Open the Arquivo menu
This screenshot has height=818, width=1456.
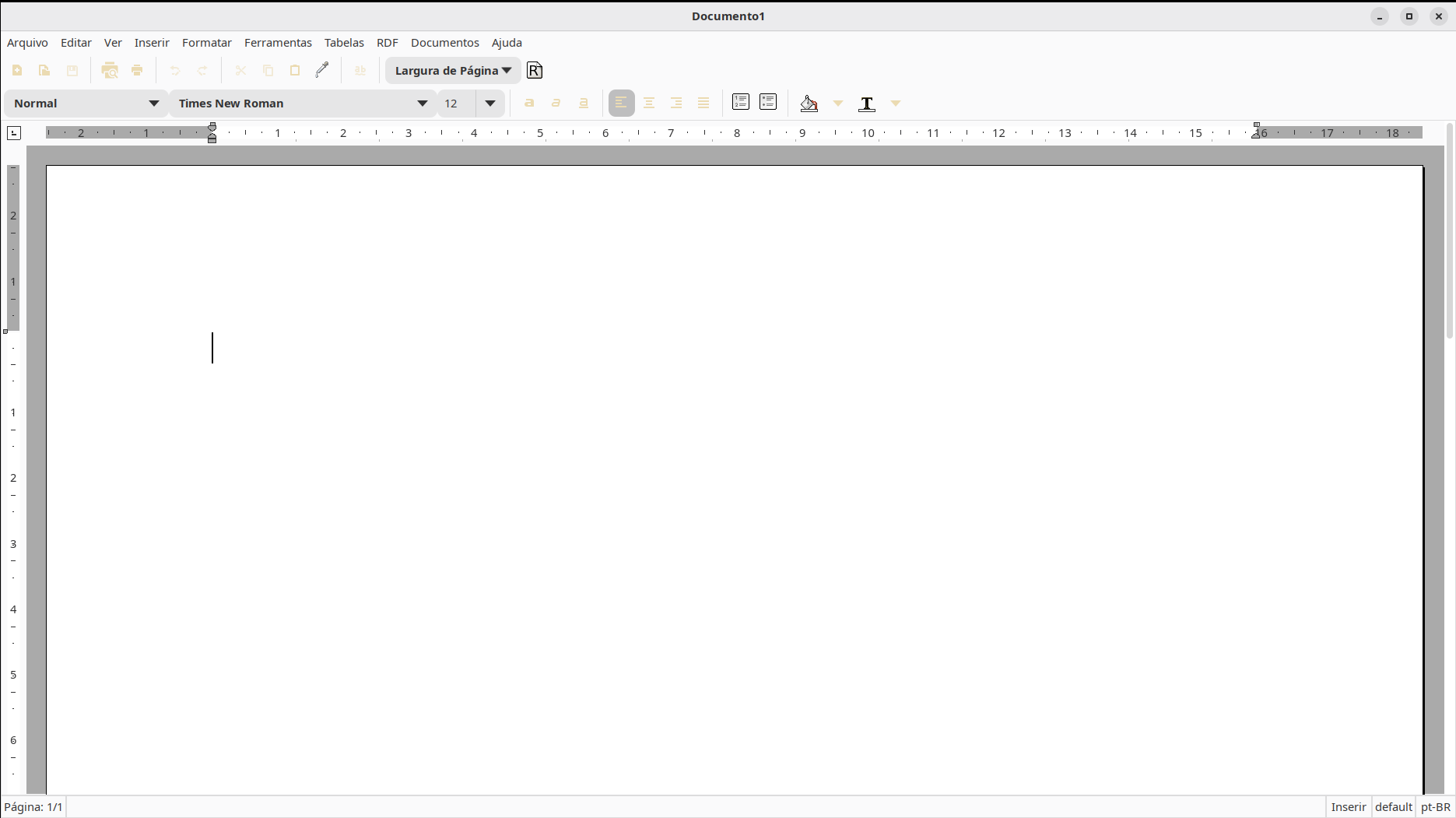[x=27, y=43]
